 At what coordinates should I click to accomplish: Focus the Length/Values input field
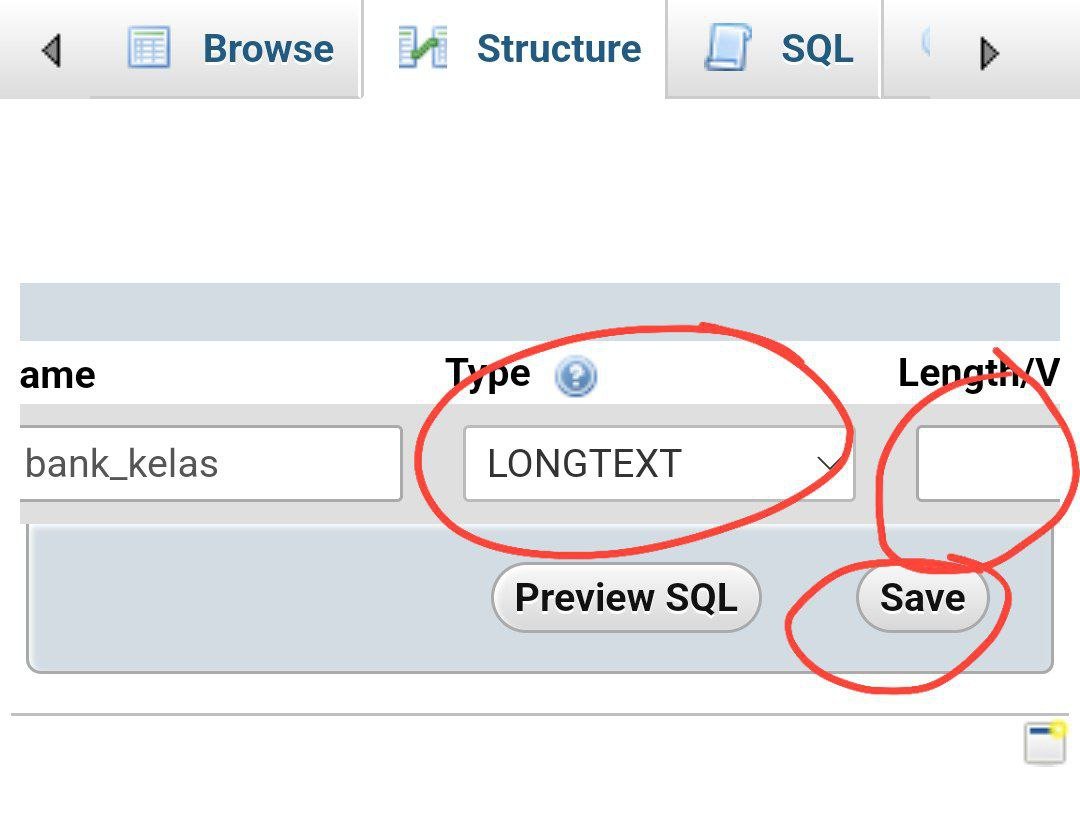[988, 464]
